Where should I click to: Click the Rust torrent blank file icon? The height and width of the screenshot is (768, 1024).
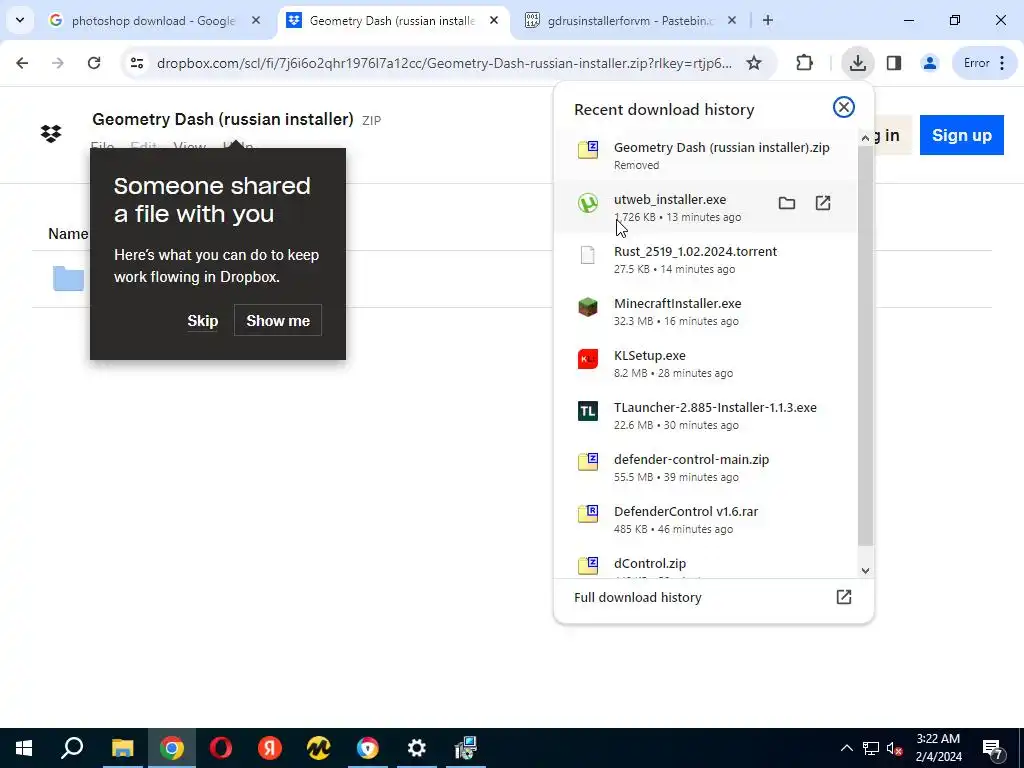[x=588, y=255]
